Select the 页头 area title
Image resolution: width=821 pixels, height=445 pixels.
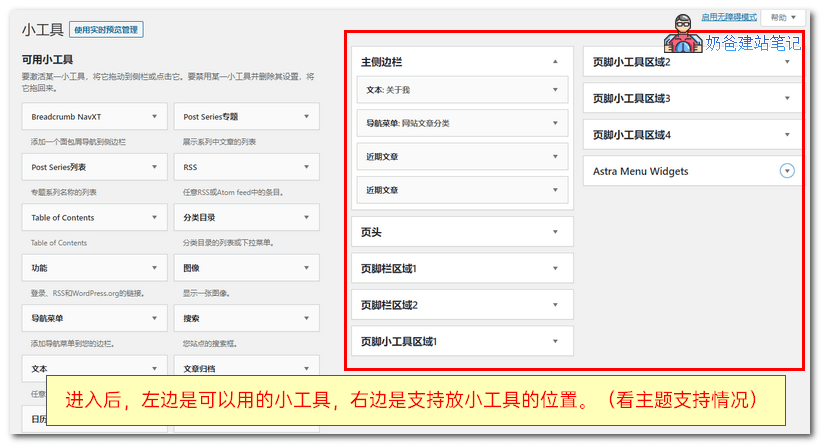pos(371,232)
